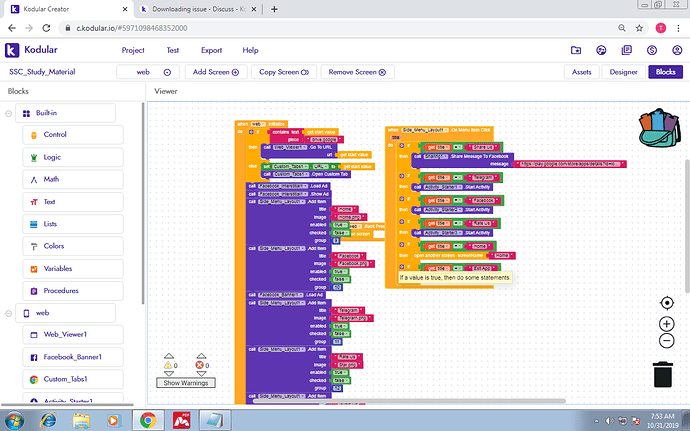Zoom in with the plus icon

667,324
